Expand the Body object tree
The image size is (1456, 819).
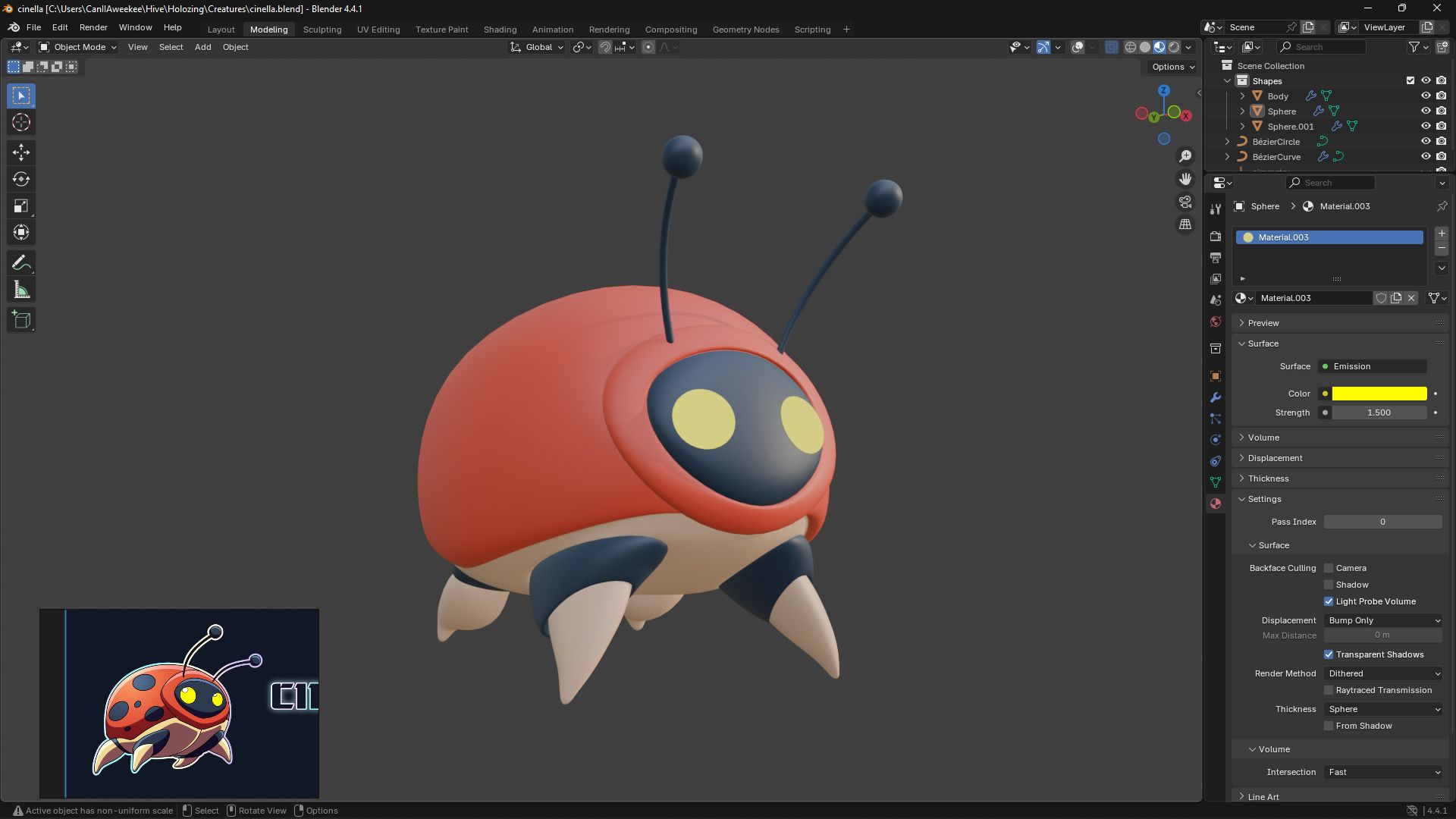1242,96
